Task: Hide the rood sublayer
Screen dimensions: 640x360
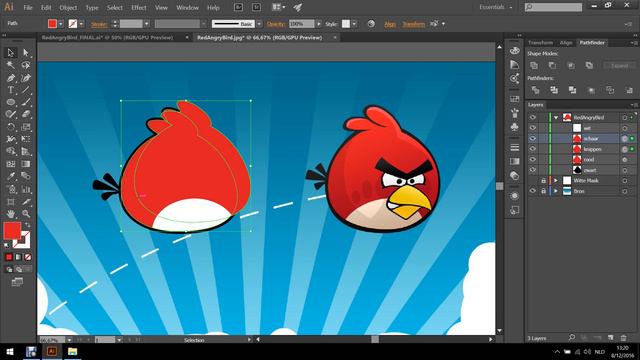Action: (533, 160)
